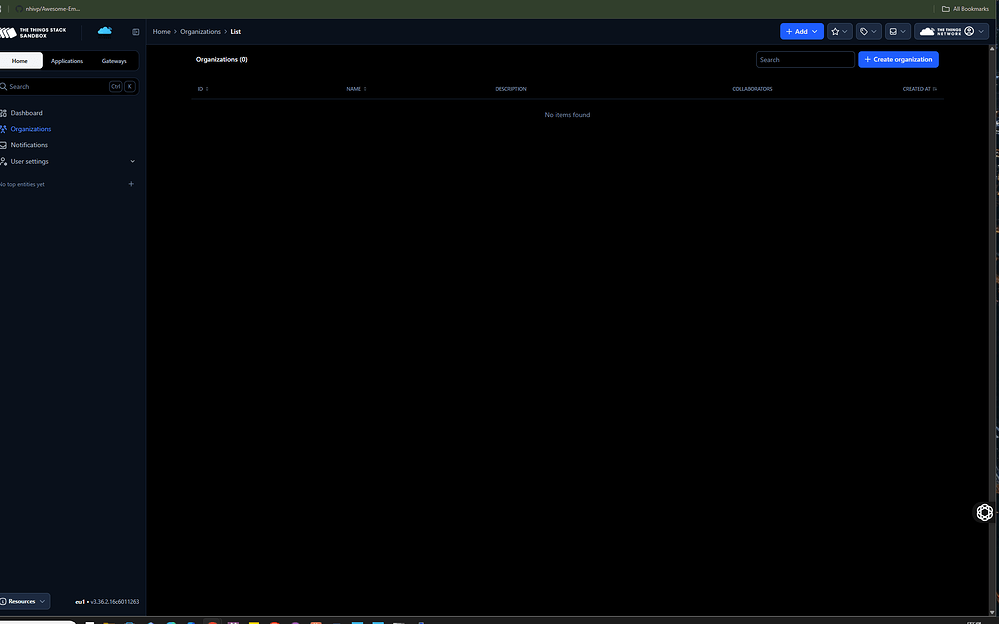Open the tag icon menu in header
Image resolution: width=999 pixels, height=624 pixels.
868,31
